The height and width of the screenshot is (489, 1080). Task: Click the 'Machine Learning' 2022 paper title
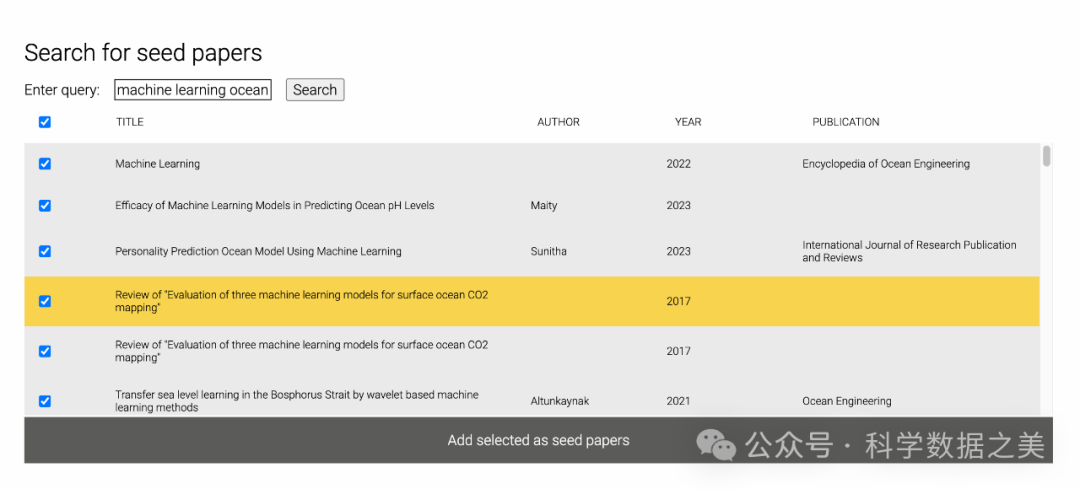tap(157, 164)
